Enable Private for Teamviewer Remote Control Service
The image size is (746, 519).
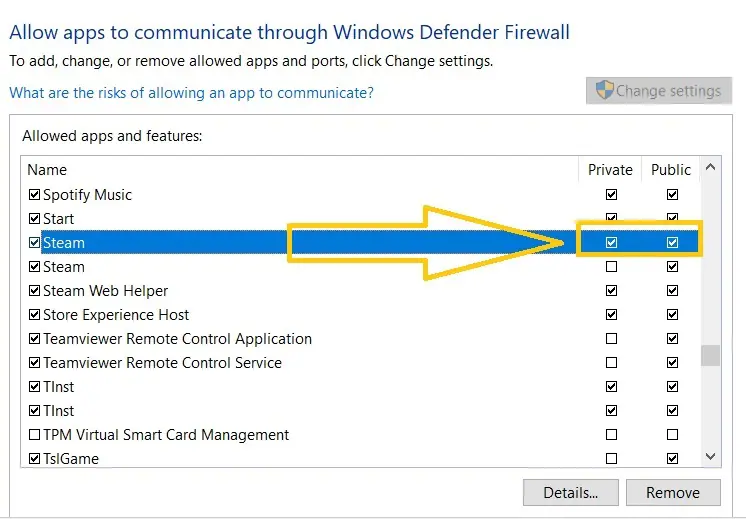[611, 362]
